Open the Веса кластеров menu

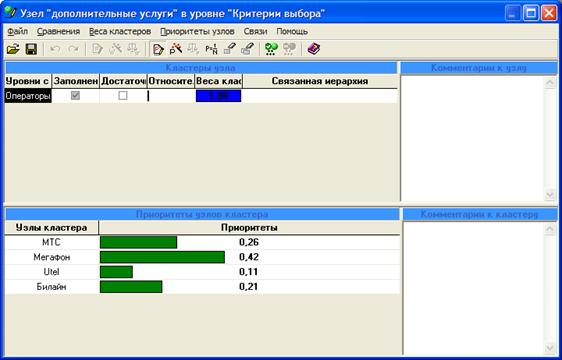pos(120,32)
